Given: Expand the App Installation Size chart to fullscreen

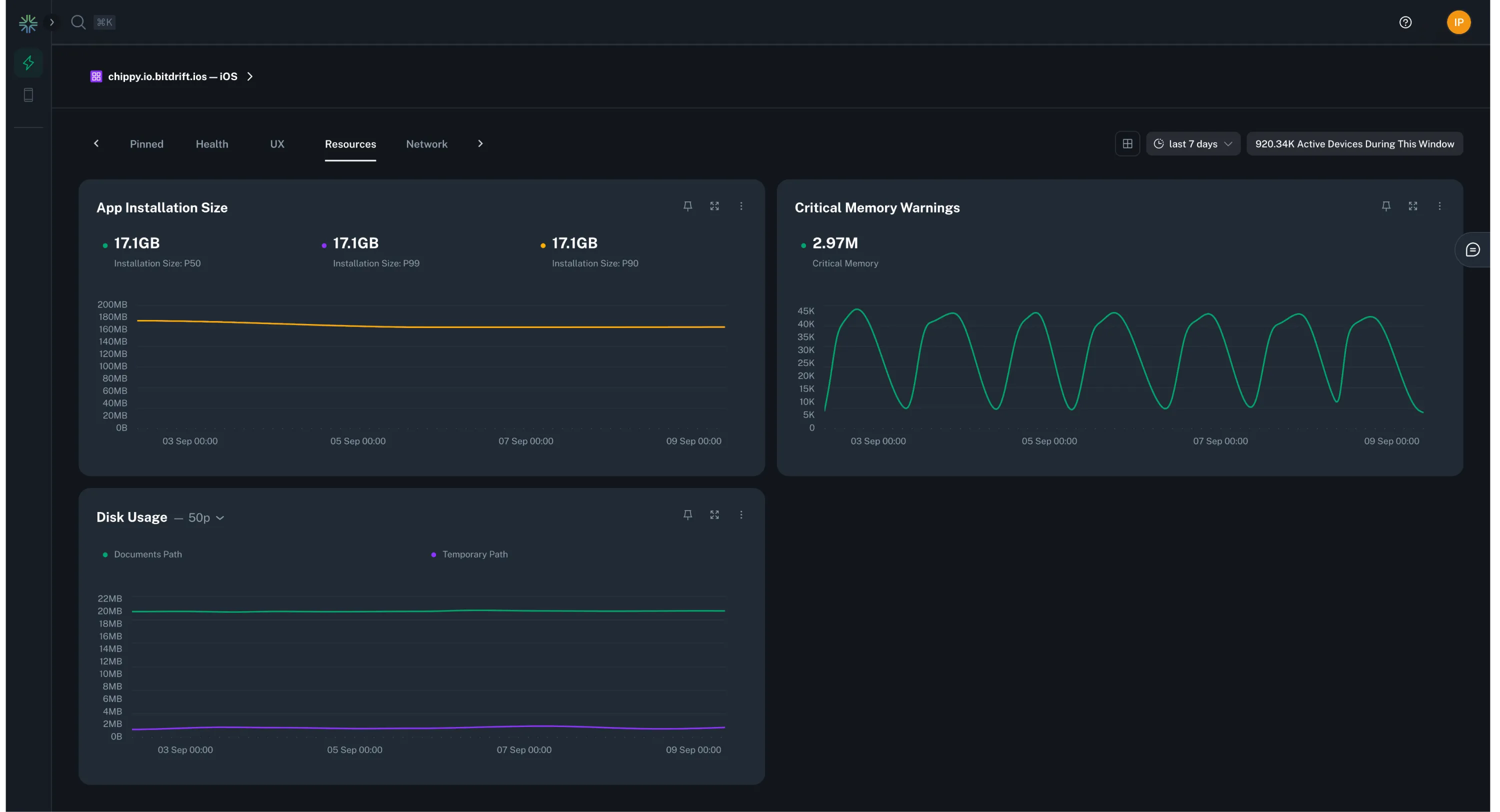Looking at the screenshot, I should [714, 206].
